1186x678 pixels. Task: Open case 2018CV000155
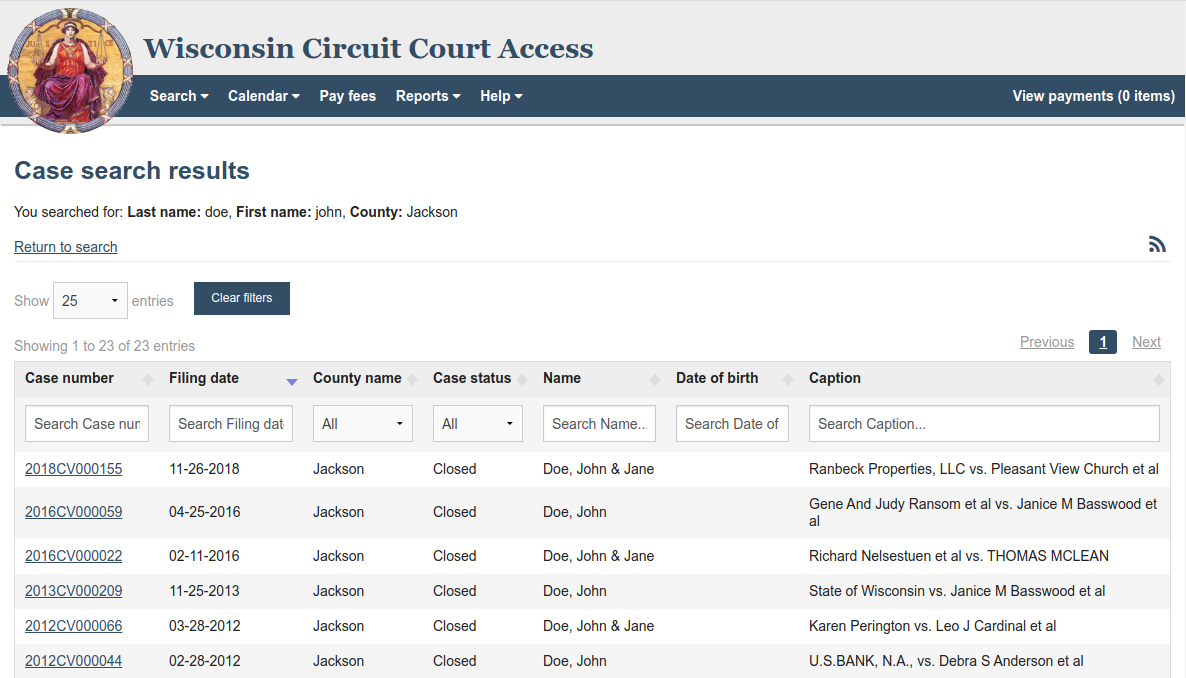pos(73,469)
